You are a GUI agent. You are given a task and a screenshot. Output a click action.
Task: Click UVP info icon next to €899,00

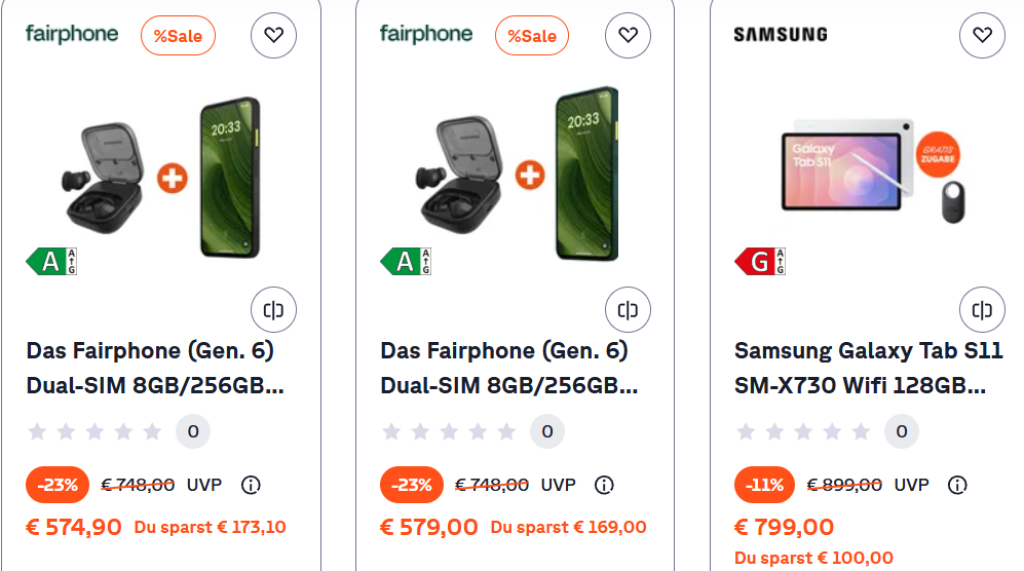(957, 485)
